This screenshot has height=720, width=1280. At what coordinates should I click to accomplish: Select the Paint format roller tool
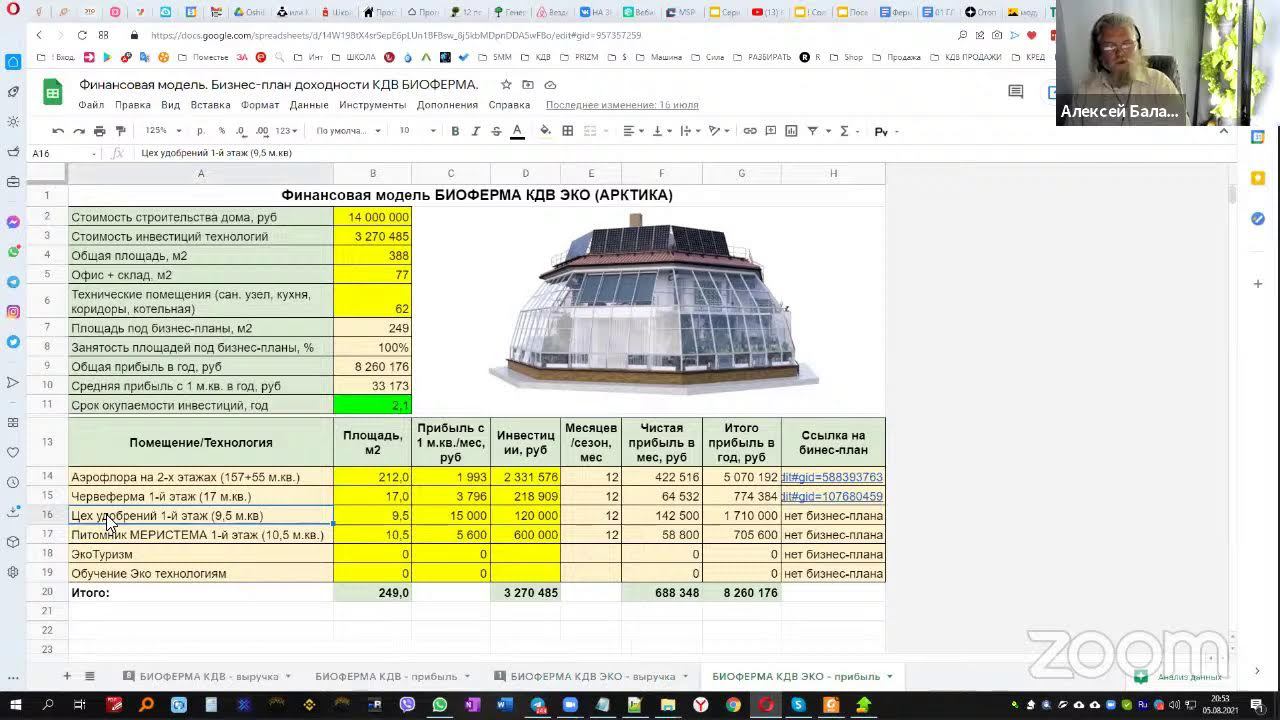click(x=121, y=131)
